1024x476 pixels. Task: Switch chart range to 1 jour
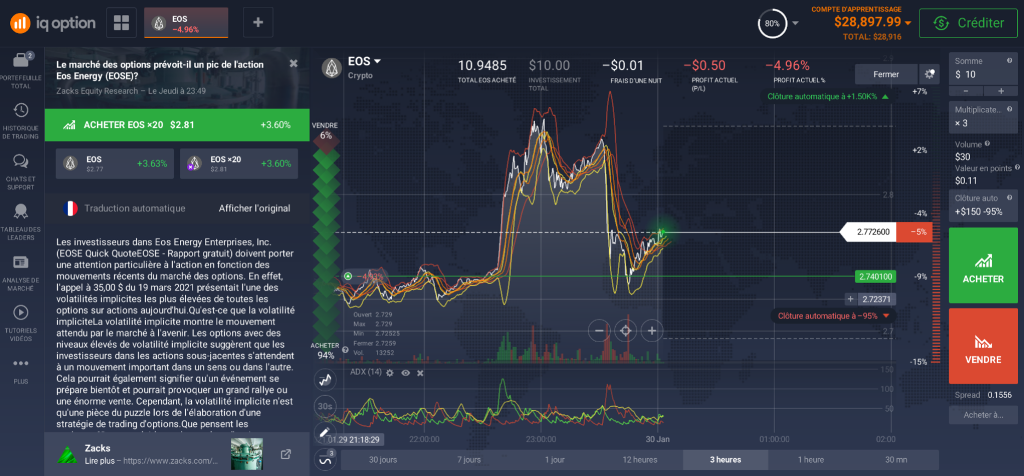(554, 460)
